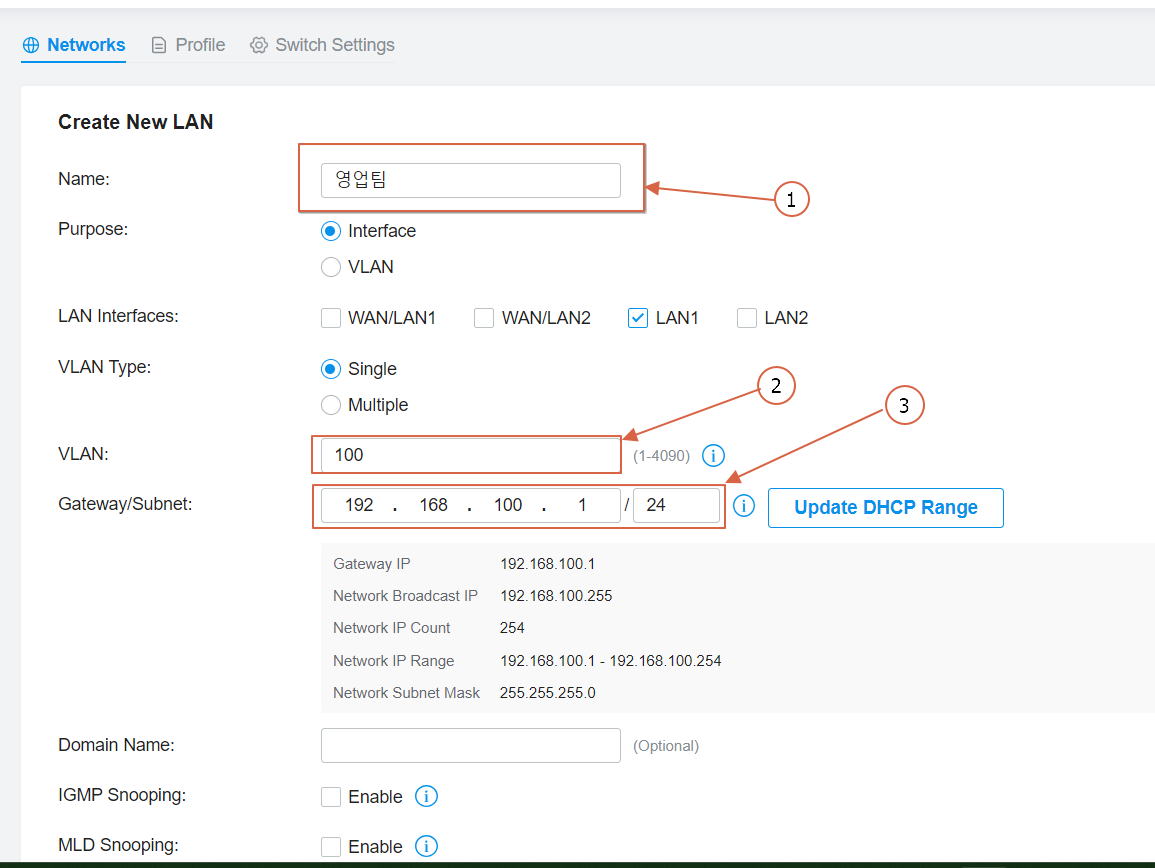The height and width of the screenshot is (868, 1155).
Task: Click first gateway octet 192
Action: point(359,505)
